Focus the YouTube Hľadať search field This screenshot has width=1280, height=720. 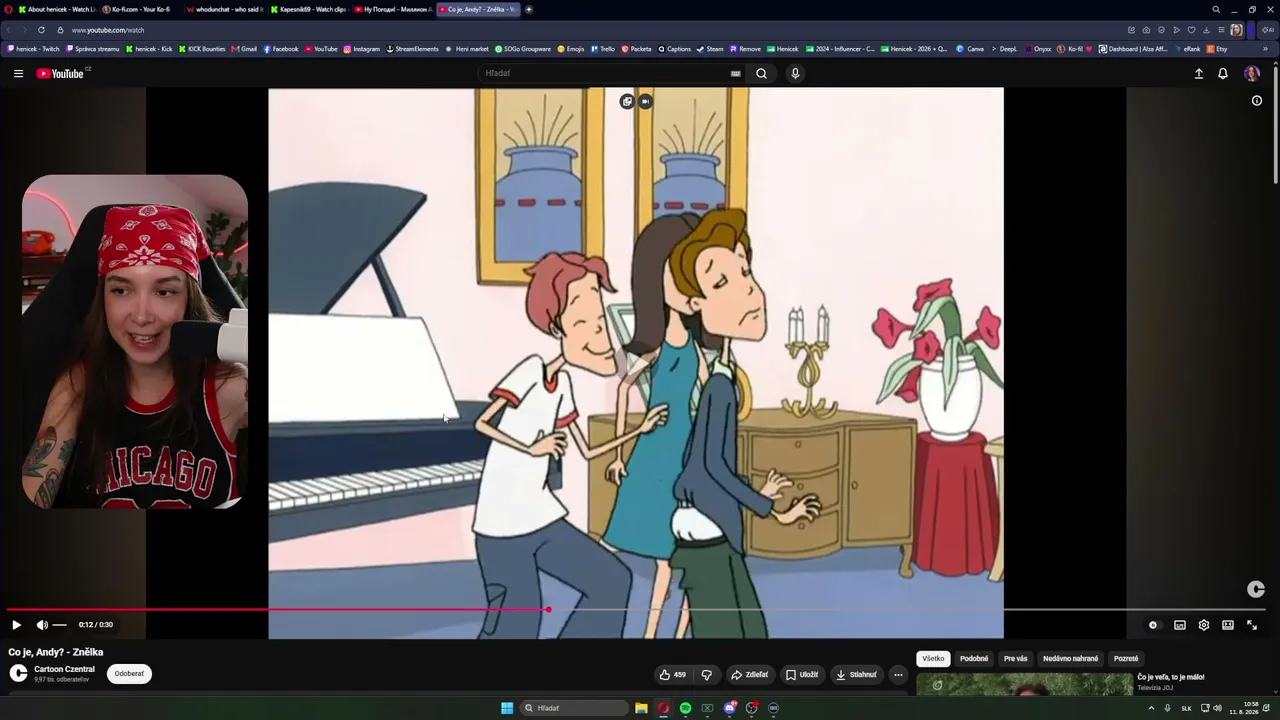pyautogui.click(x=605, y=73)
